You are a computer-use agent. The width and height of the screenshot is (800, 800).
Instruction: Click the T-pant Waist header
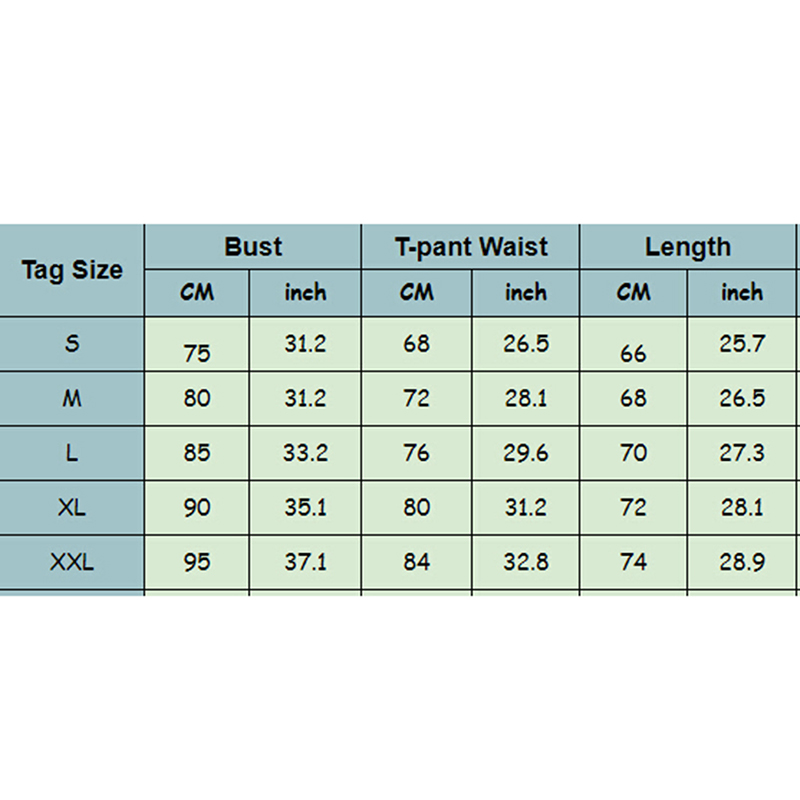tap(471, 247)
